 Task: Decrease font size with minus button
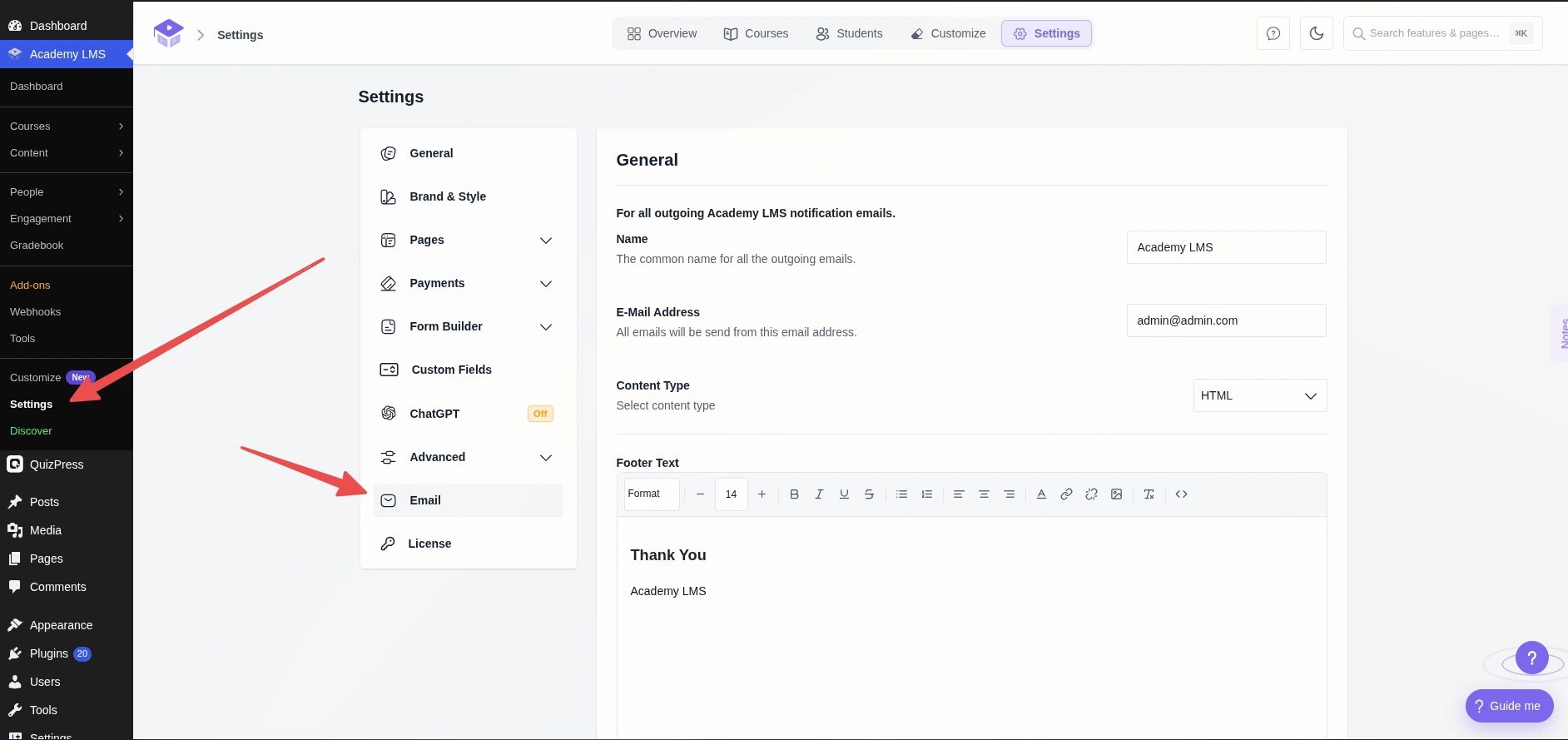pos(700,494)
